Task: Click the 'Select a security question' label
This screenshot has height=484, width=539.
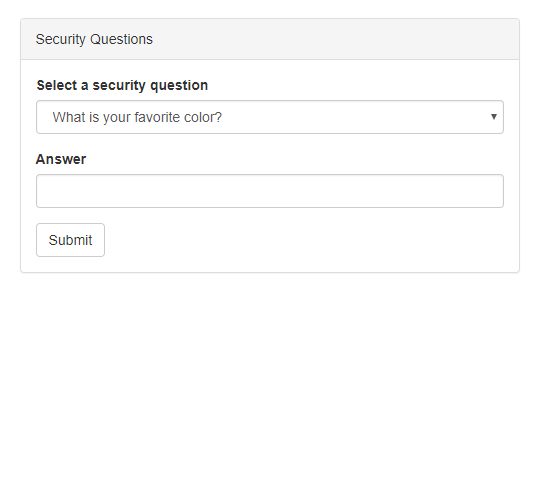Action: [x=122, y=85]
